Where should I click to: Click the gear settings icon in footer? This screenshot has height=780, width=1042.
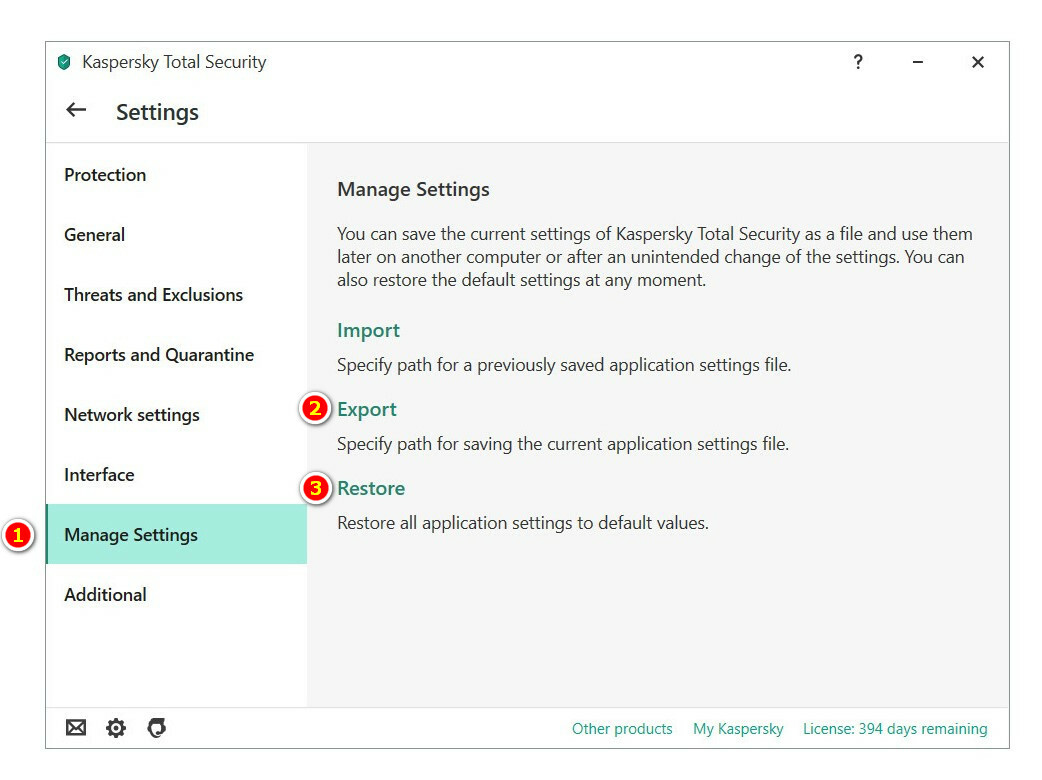pyautogui.click(x=116, y=728)
